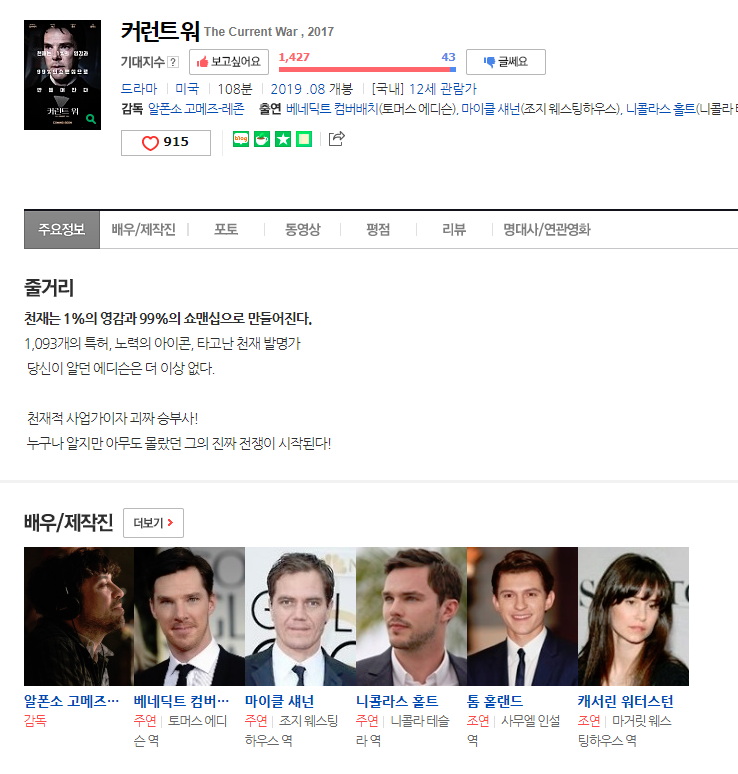The height and width of the screenshot is (774, 738).
Task: Switch to the 배우/제작진 tab
Action: click(143, 230)
